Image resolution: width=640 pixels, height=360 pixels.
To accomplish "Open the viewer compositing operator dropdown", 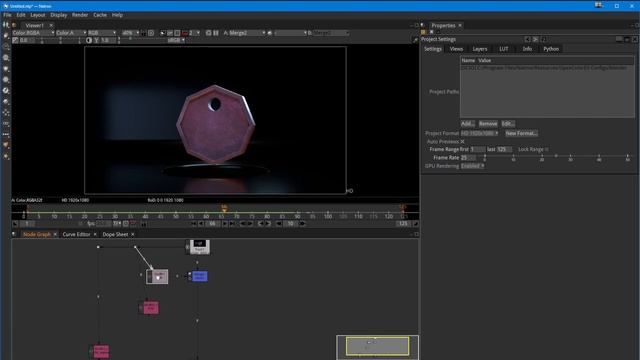I will pyautogui.click(x=290, y=33).
